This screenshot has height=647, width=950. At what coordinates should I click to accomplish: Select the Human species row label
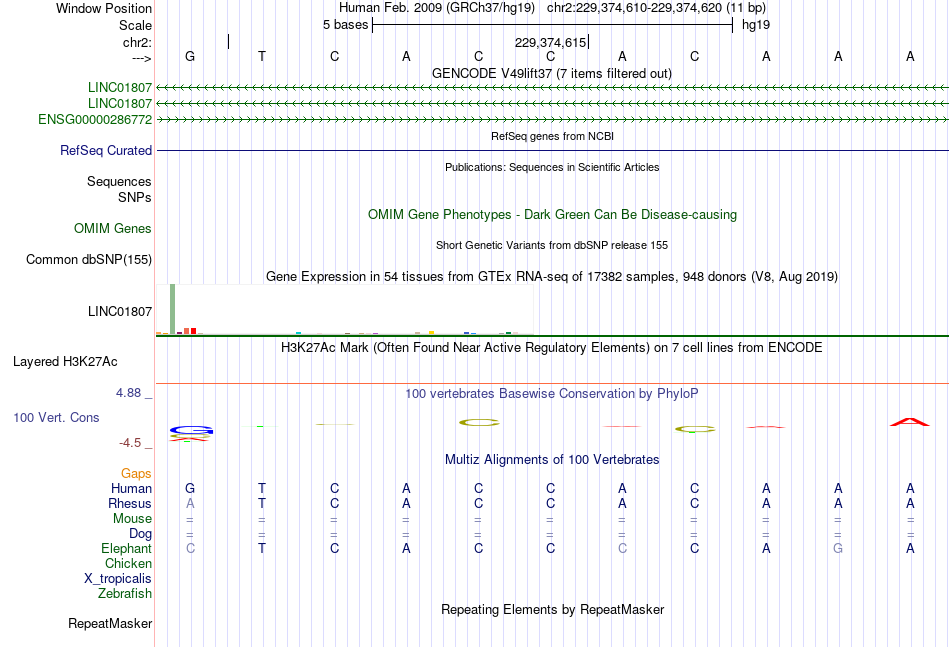[131, 488]
